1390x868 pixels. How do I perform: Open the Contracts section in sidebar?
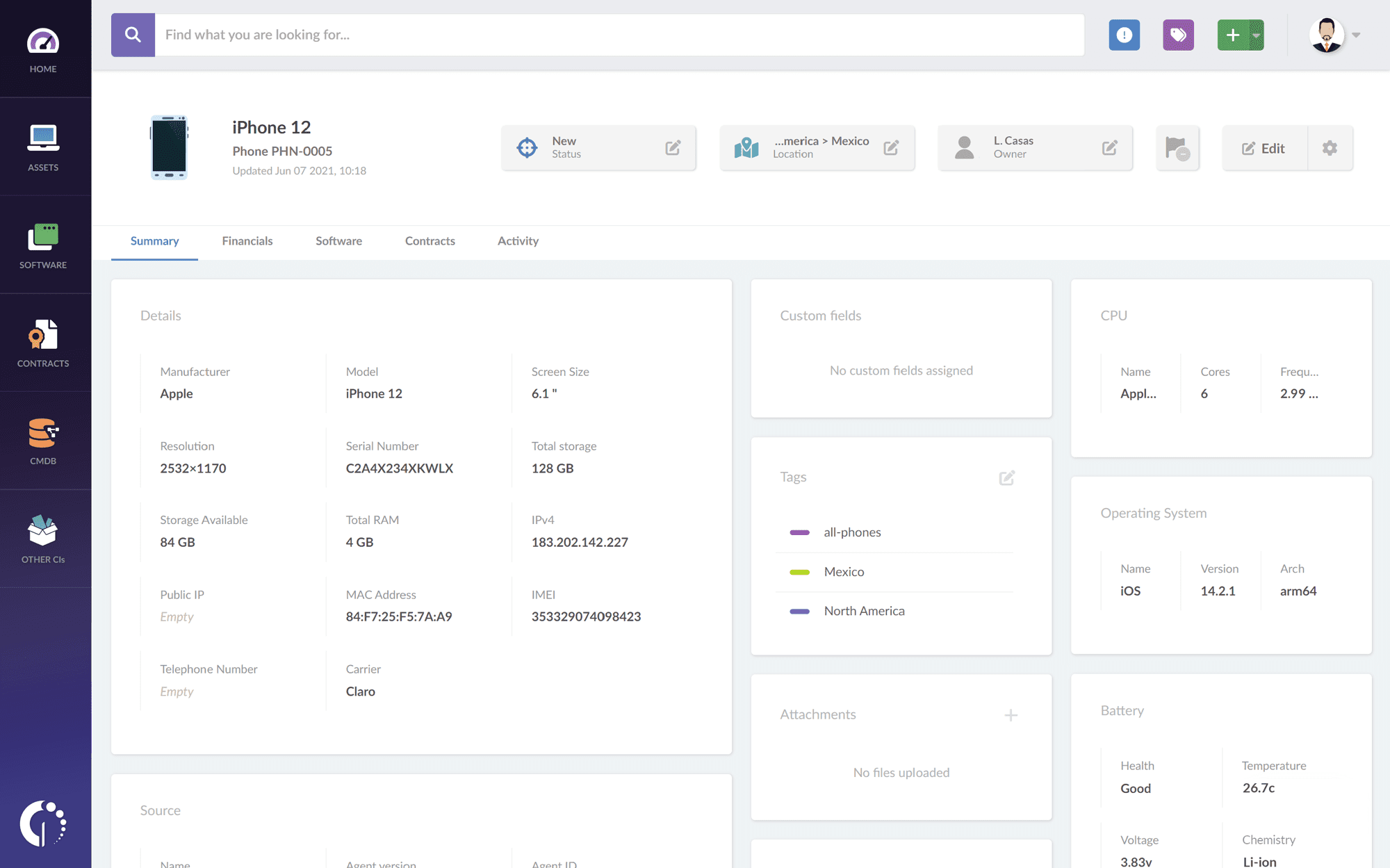pyautogui.click(x=44, y=343)
